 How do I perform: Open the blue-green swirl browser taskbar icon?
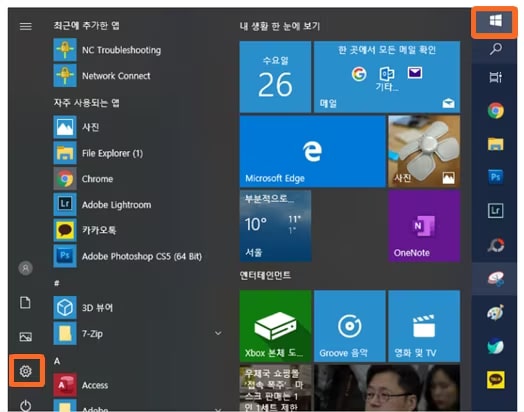click(x=495, y=346)
